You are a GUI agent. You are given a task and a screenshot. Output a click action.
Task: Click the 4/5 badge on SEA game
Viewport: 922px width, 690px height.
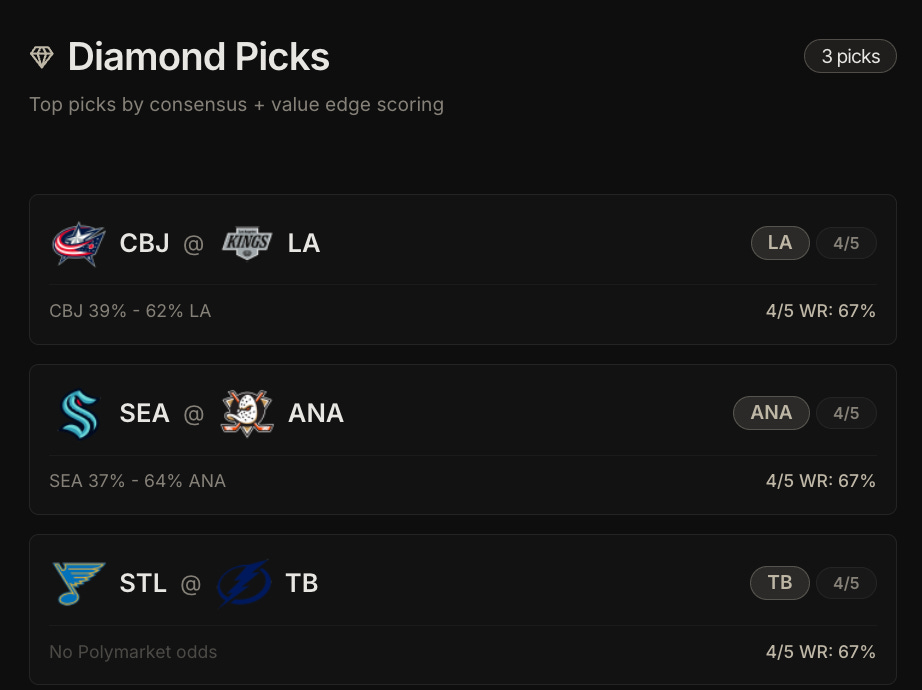tap(846, 414)
